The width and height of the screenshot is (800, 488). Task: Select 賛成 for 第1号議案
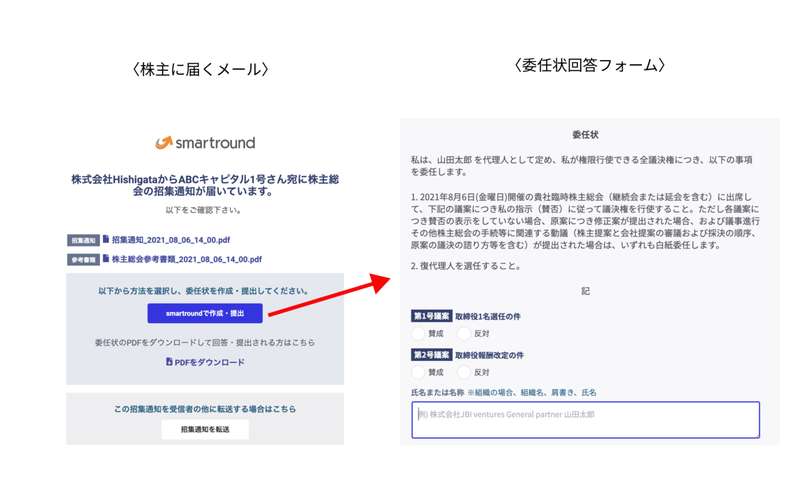pyautogui.click(x=418, y=333)
